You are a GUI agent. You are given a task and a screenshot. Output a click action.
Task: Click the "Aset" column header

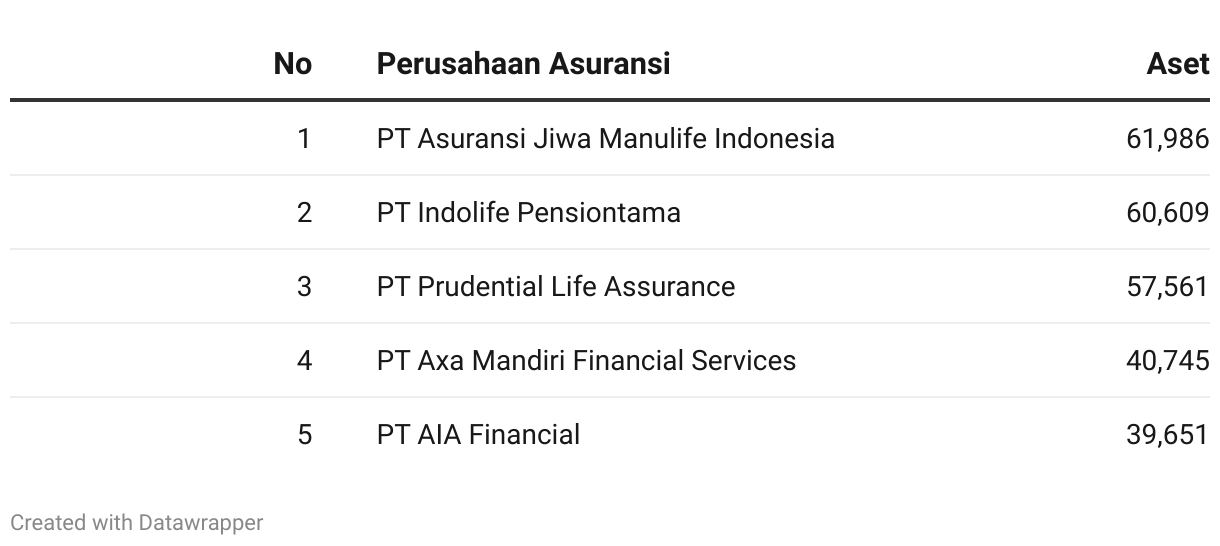[x=1178, y=64]
